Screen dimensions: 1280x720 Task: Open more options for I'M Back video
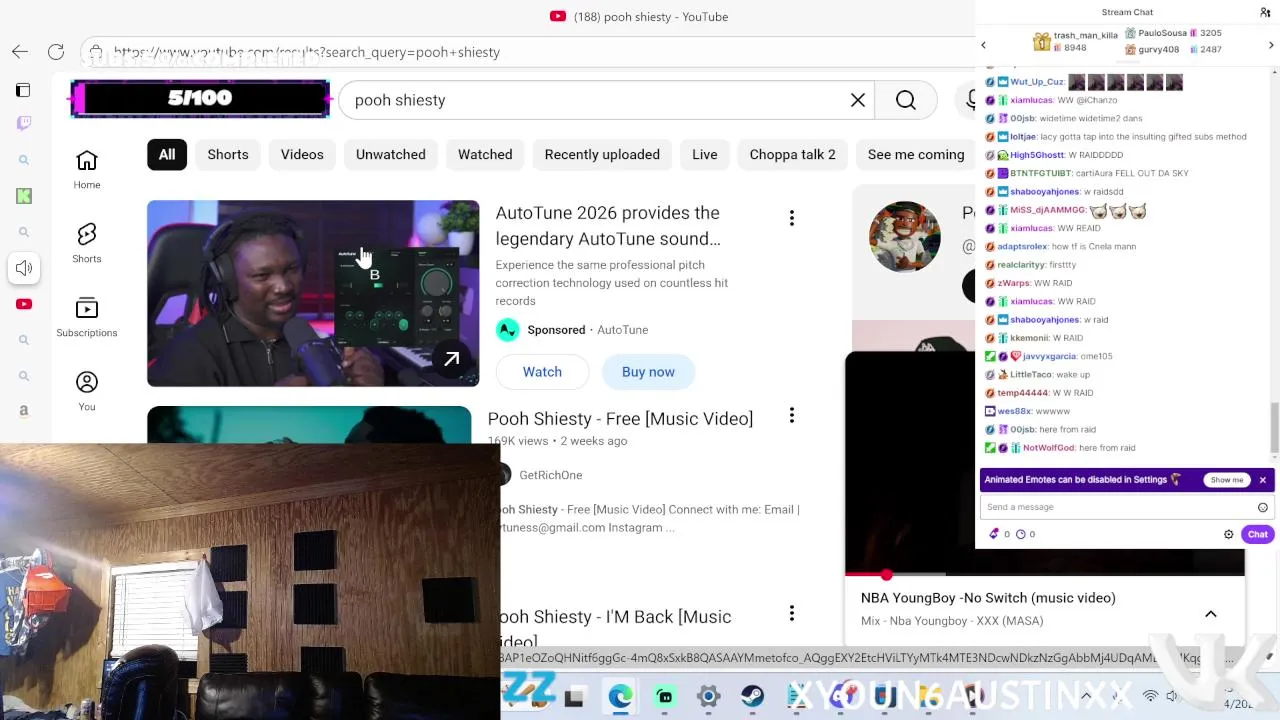(x=792, y=613)
